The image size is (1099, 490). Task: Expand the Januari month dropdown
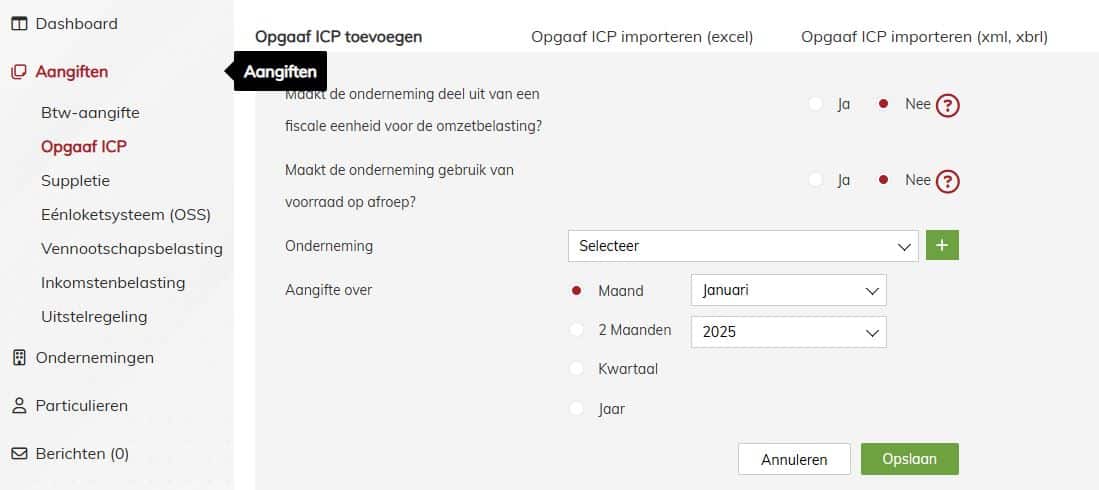click(x=789, y=290)
